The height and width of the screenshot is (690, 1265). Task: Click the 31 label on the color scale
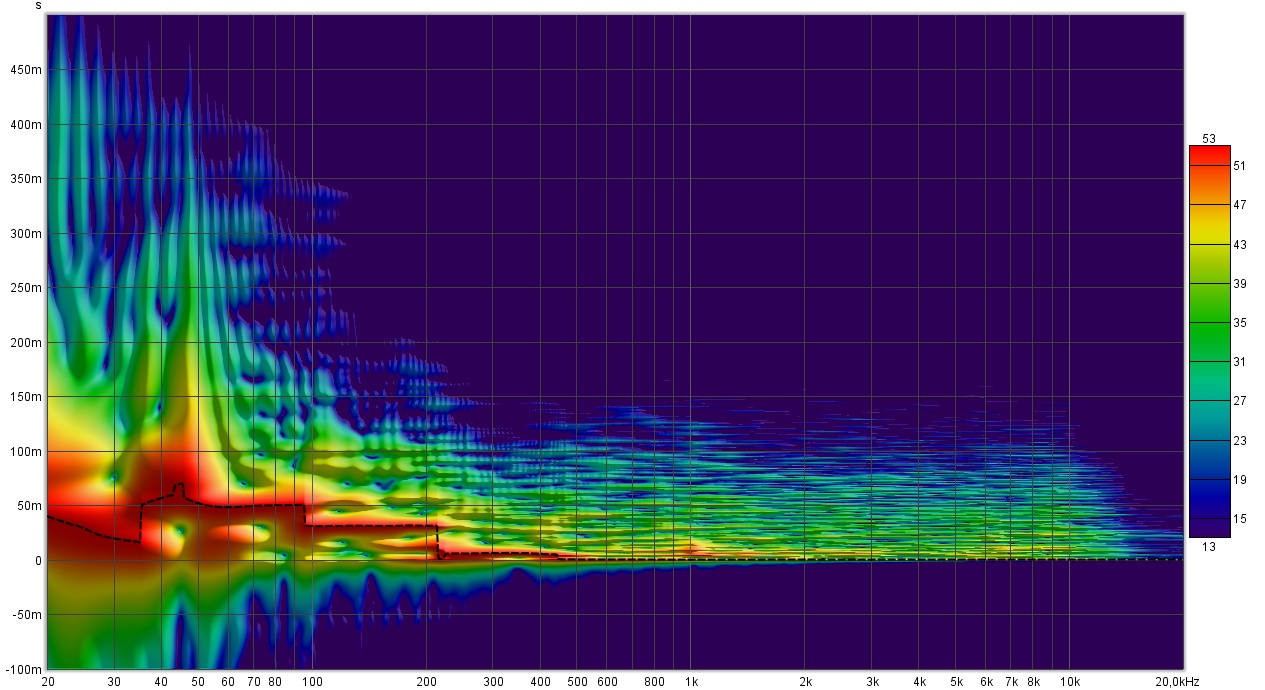pos(1240,362)
